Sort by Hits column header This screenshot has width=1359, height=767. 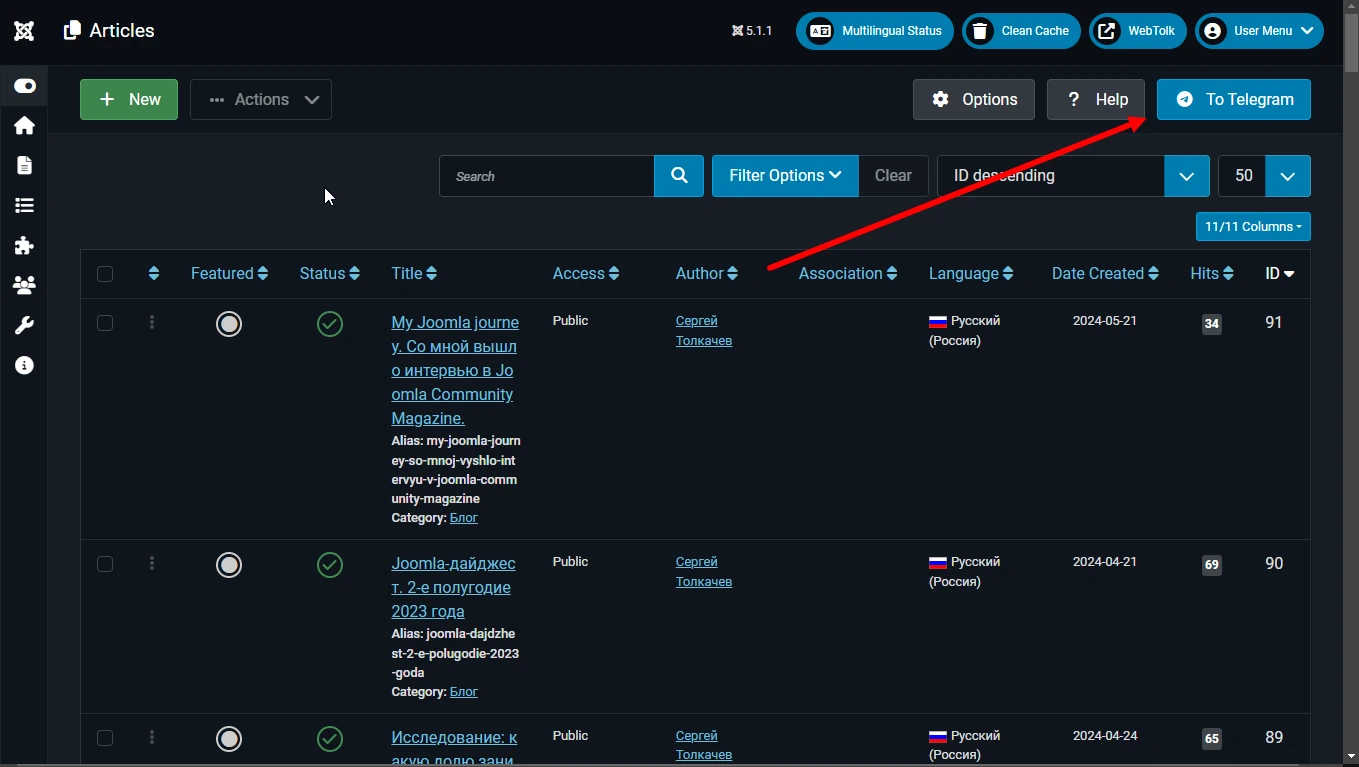1212,273
